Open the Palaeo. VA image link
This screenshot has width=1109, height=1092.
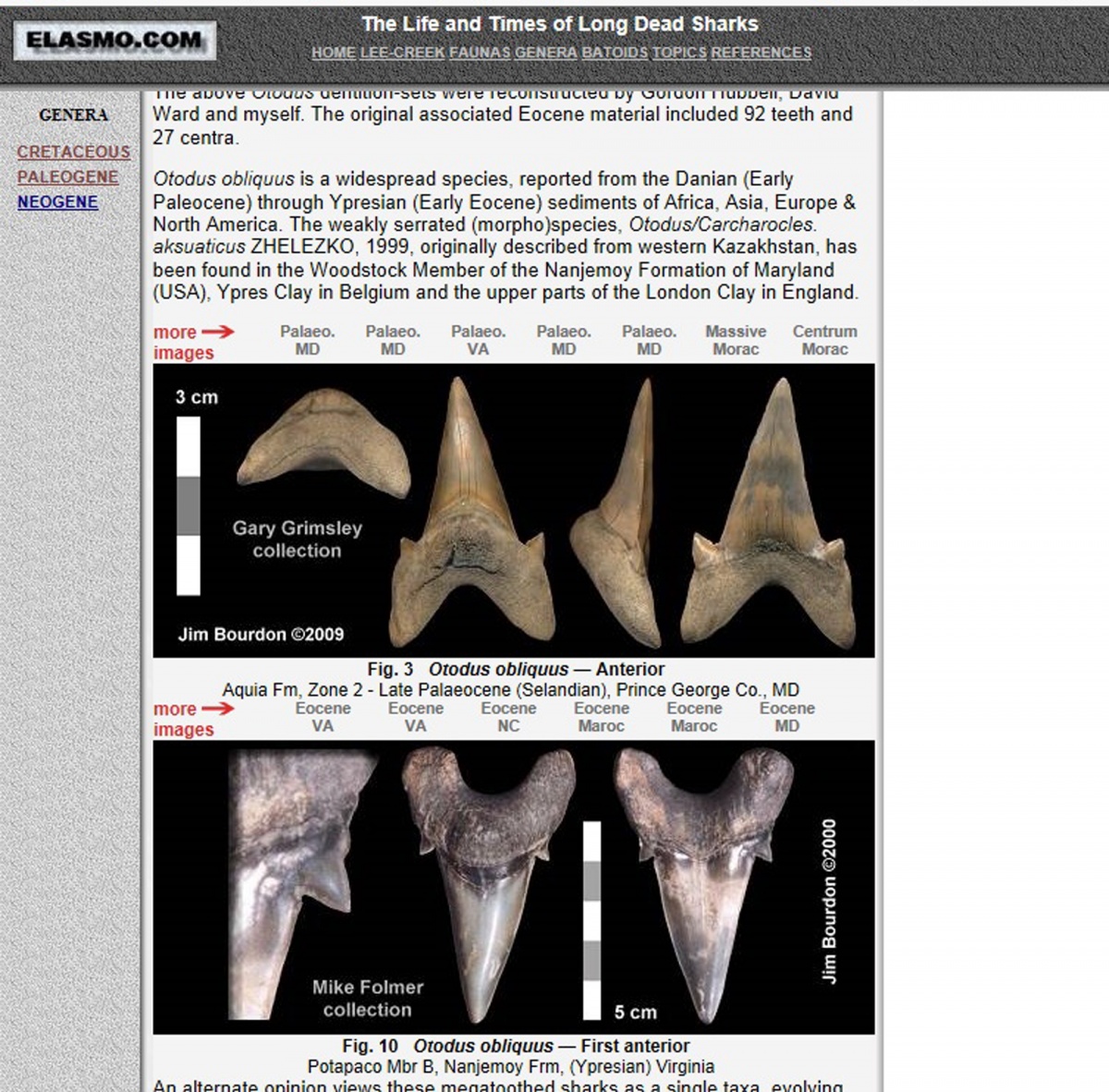[478, 340]
